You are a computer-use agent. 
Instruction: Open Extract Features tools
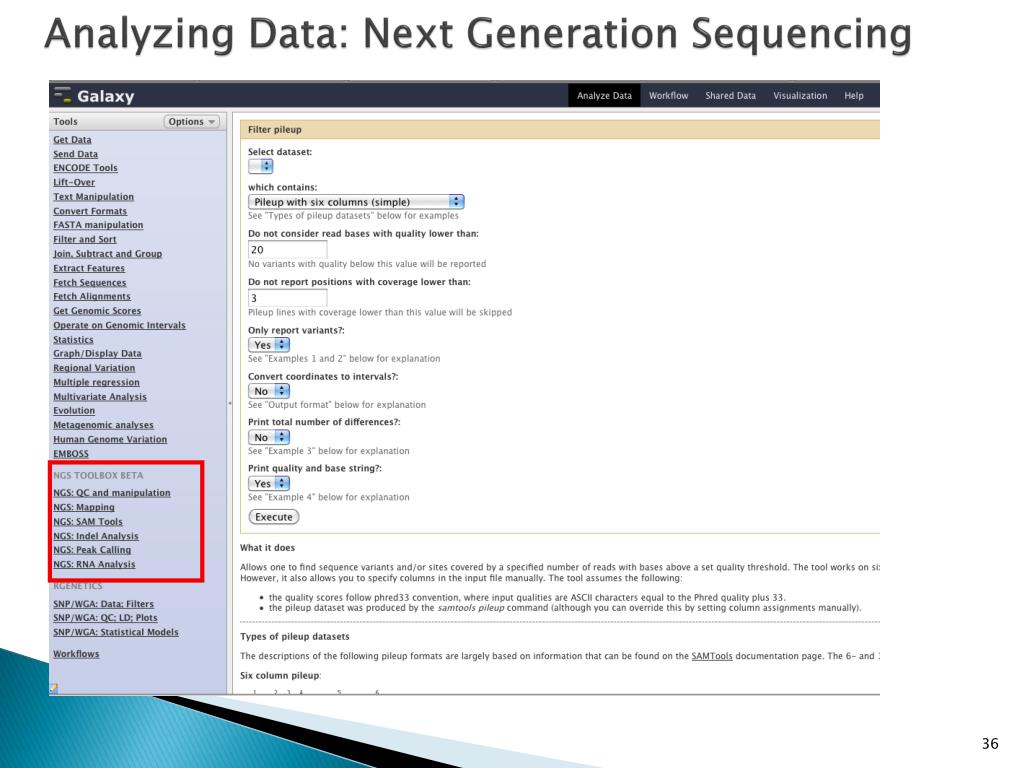click(x=89, y=268)
